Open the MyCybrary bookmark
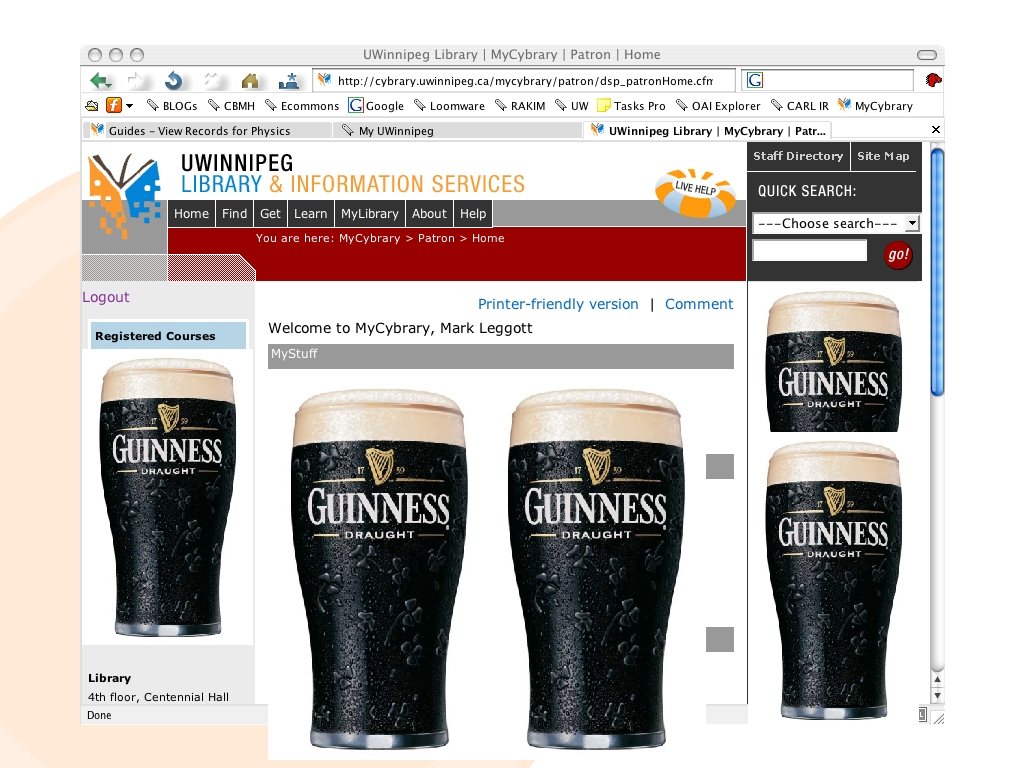This screenshot has height=768, width=1024. point(875,106)
